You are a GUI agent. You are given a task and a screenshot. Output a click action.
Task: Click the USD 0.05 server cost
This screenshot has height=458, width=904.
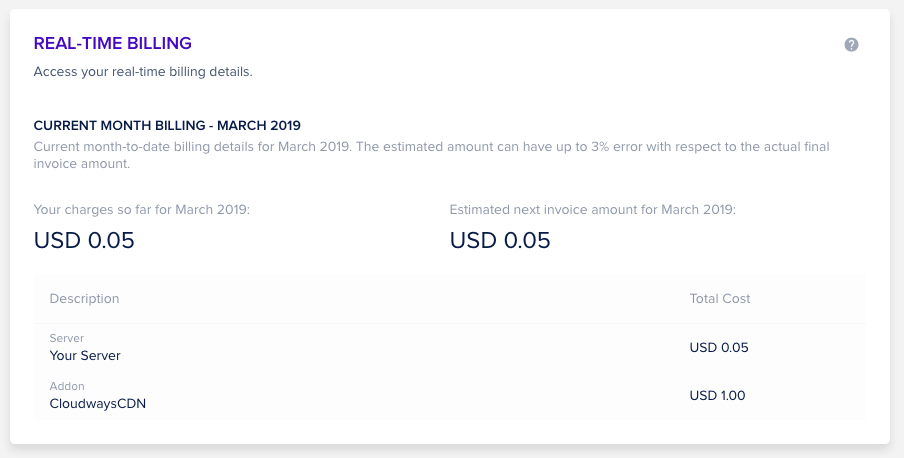click(719, 347)
